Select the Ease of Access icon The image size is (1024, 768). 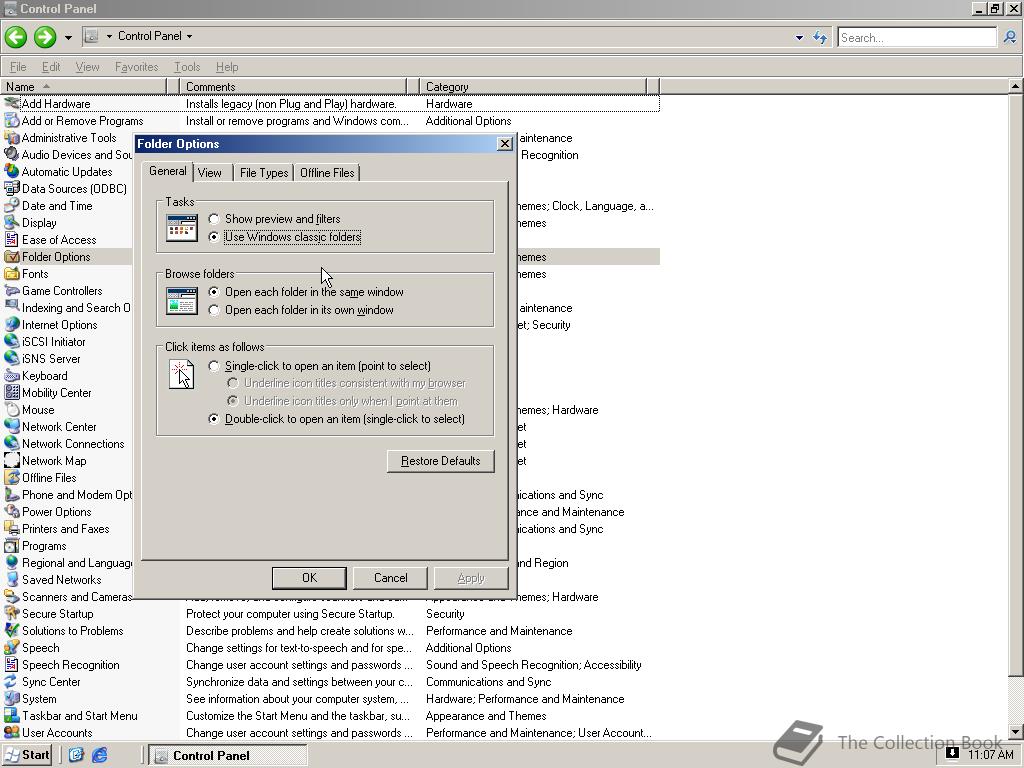tap(12, 239)
